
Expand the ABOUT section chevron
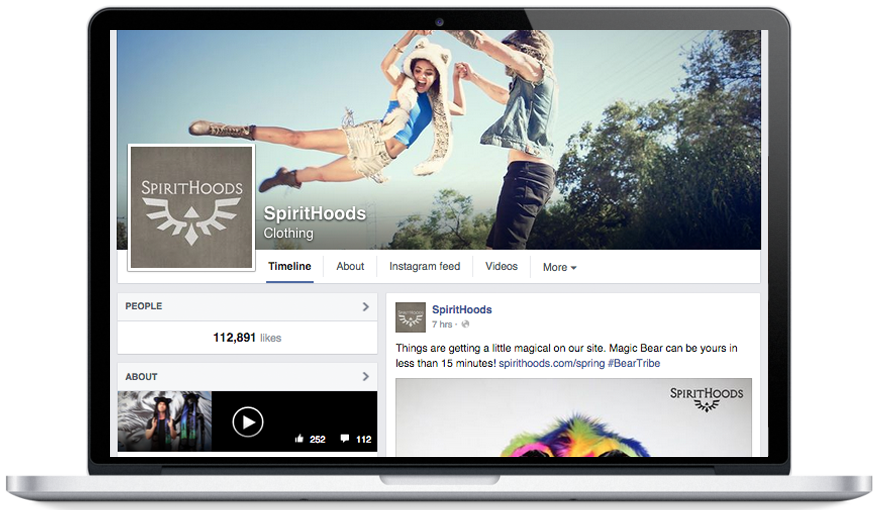366,377
